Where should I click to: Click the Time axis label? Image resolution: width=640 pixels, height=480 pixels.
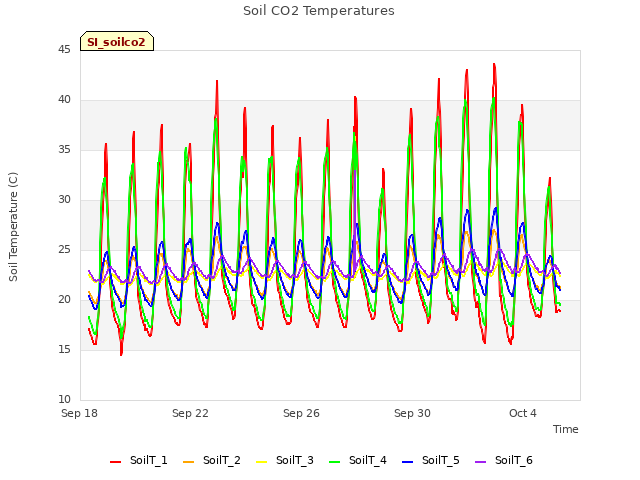566,429
